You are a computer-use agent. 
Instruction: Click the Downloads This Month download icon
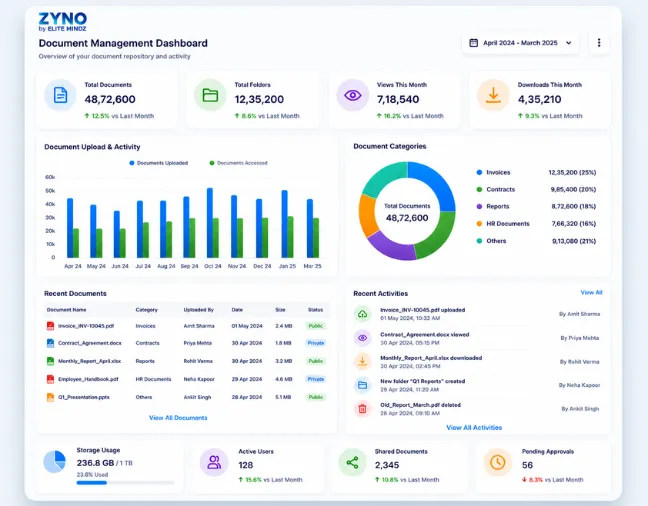pyautogui.click(x=493, y=95)
